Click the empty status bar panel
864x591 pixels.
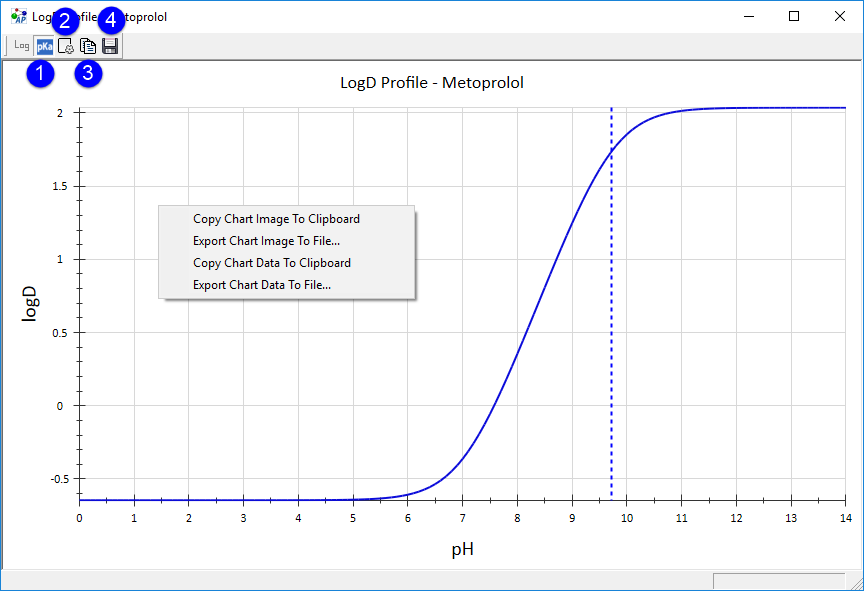tap(779, 582)
